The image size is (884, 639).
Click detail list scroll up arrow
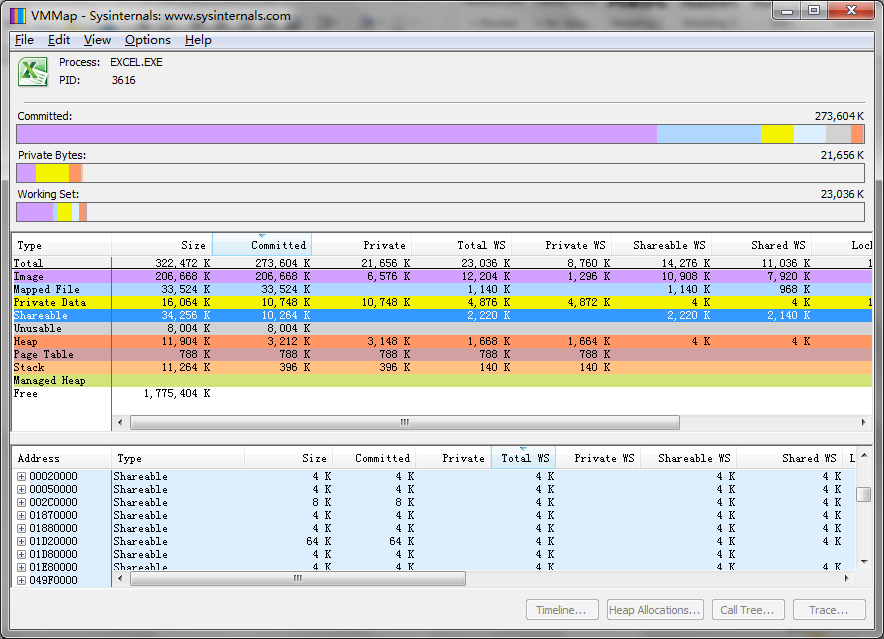tap(864, 456)
